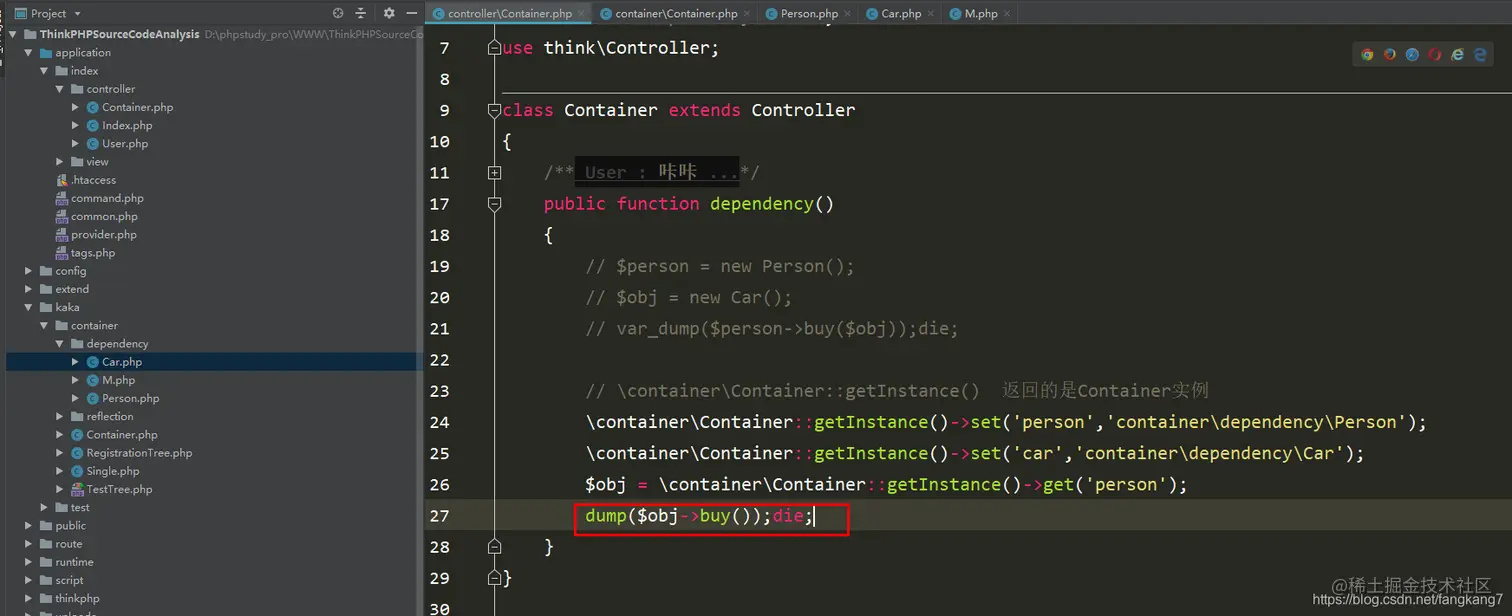Screen dimensions: 1512x616
Task: Expand the runtime folder
Action: tap(28, 562)
